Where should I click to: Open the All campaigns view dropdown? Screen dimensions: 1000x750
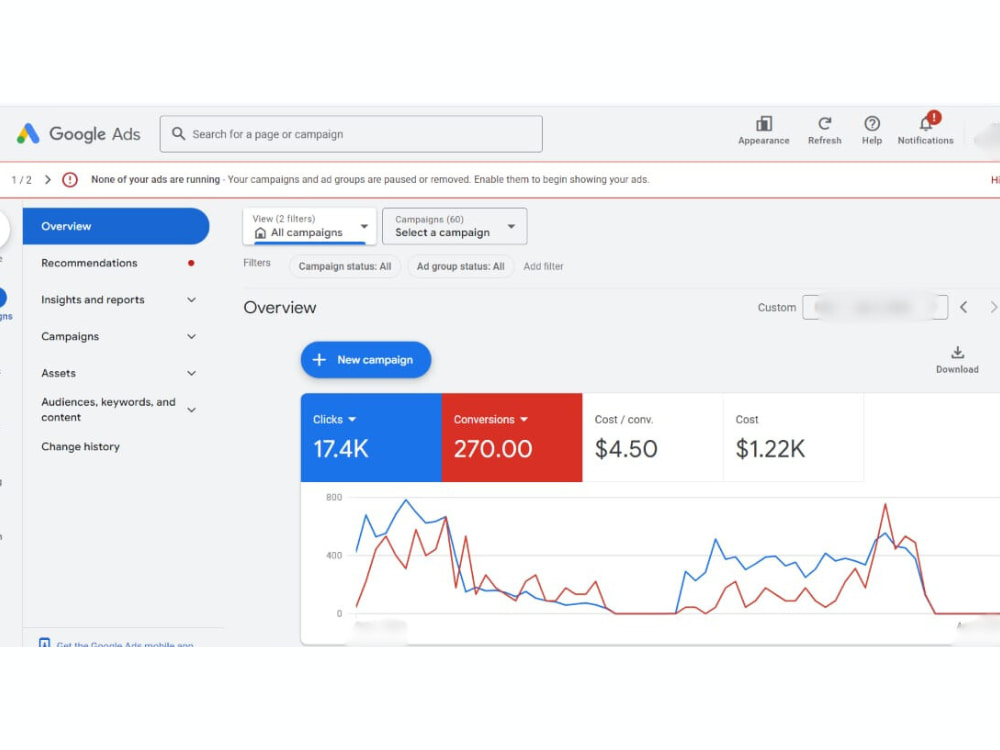309,226
